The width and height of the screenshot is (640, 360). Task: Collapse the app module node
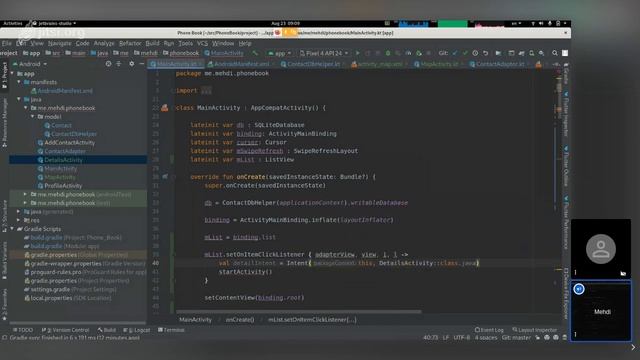coord(12,74)
